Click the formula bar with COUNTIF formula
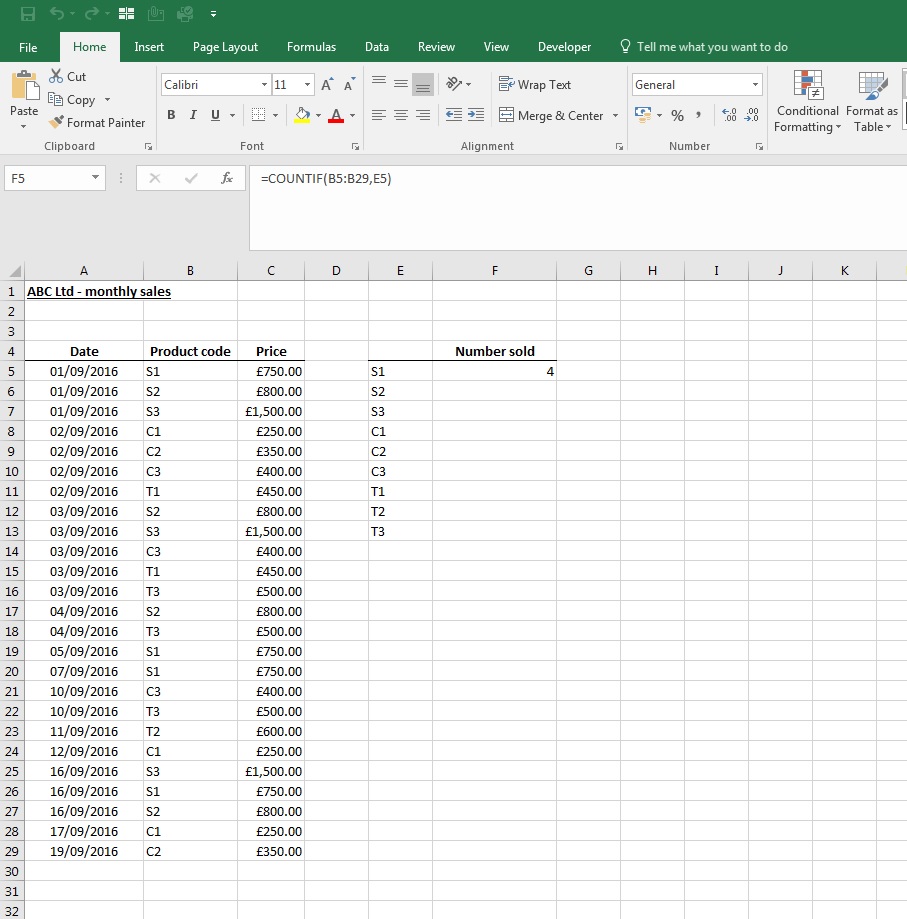 pyautogui.click(x=578, y=208)
